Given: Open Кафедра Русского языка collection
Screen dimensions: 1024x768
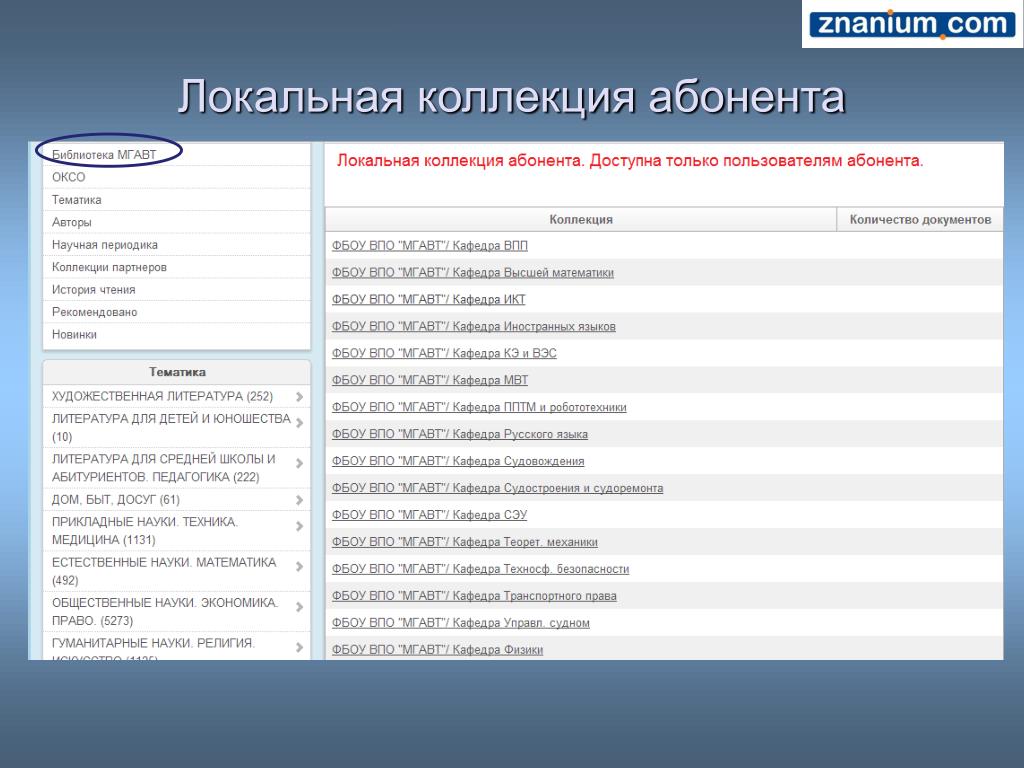Looking at the screenshot, I should tap(460, 434).
